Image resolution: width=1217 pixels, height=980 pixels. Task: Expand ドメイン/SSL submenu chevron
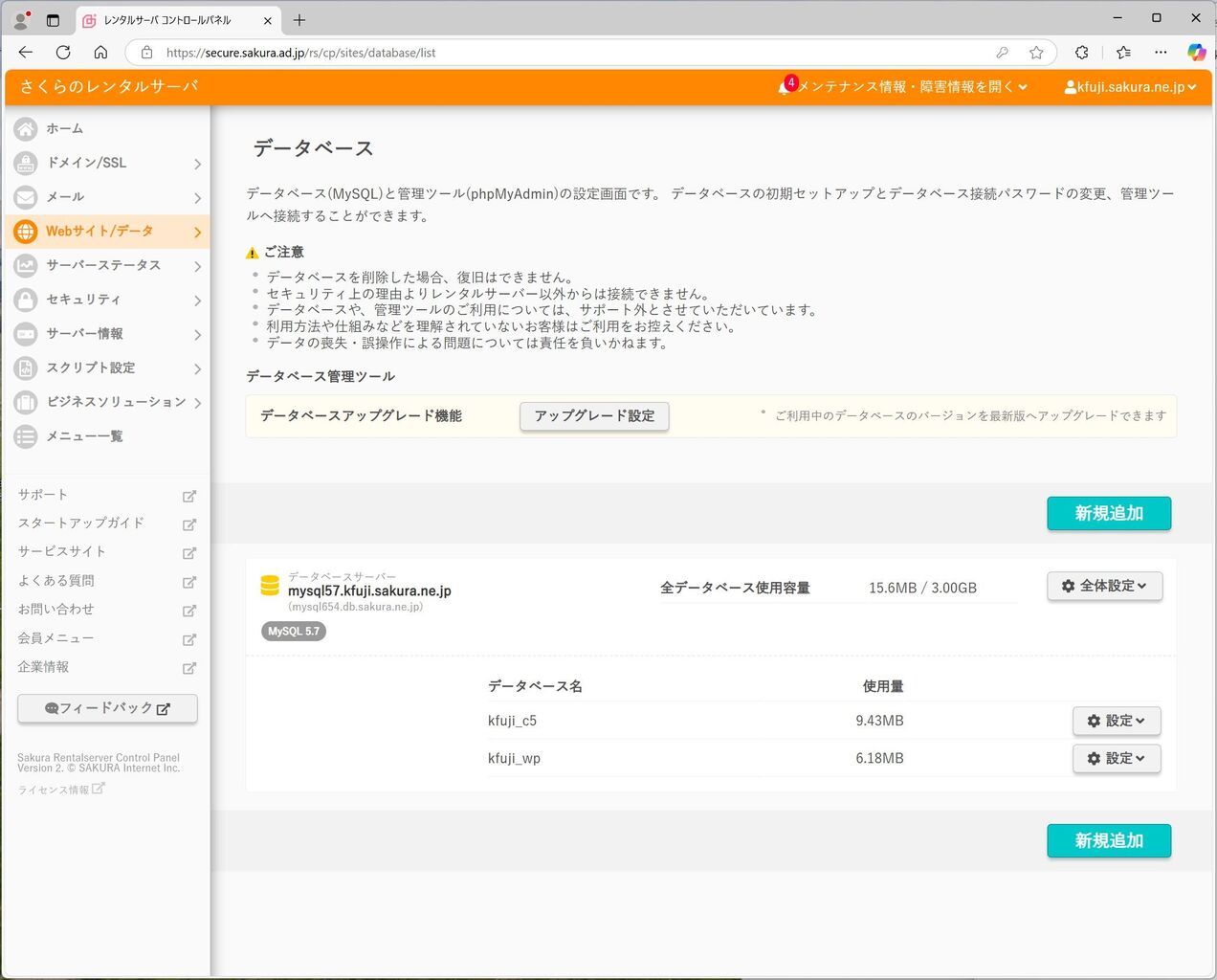coord(197,164)
